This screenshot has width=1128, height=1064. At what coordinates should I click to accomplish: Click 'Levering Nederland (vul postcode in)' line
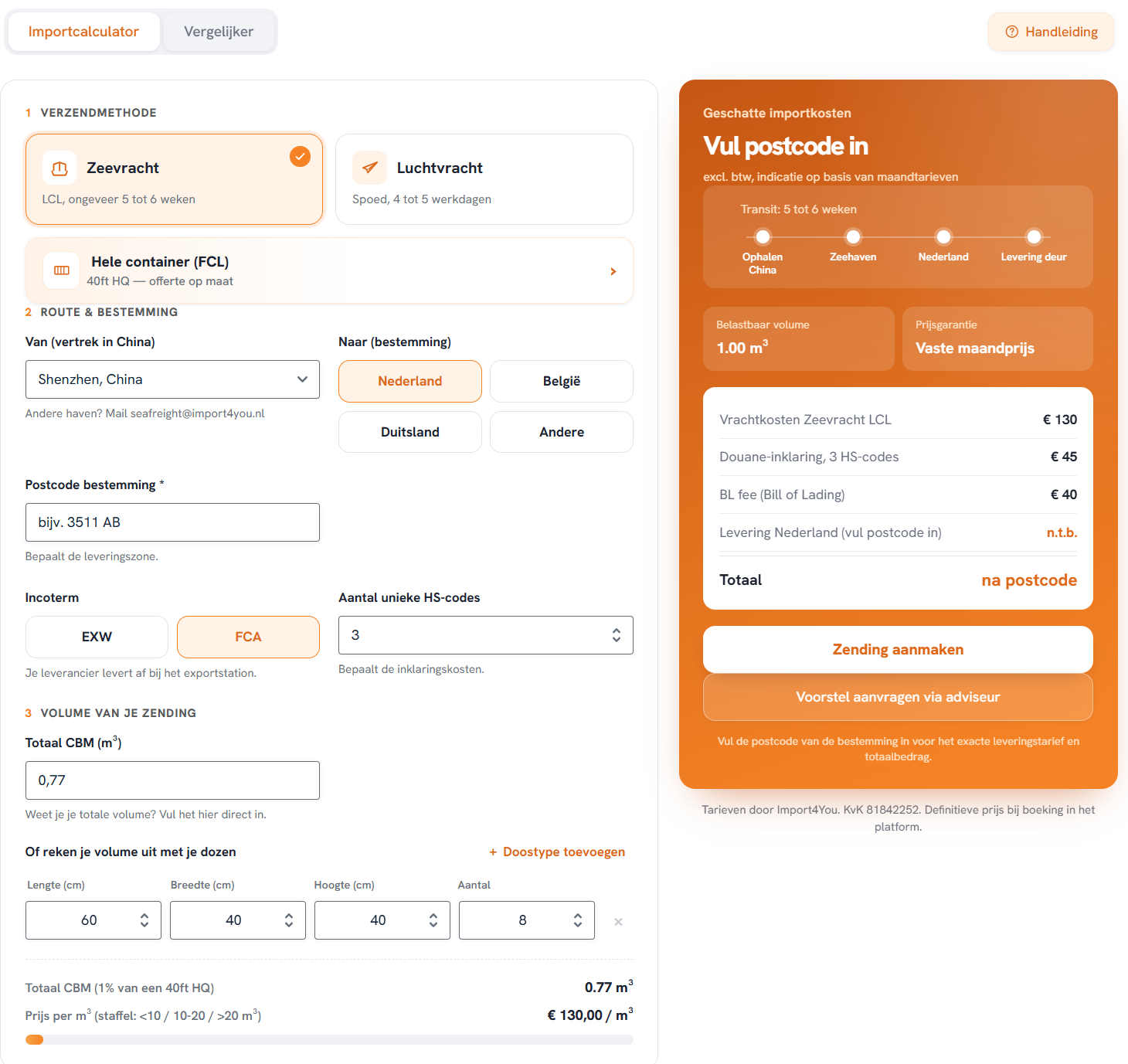(898, 532)
